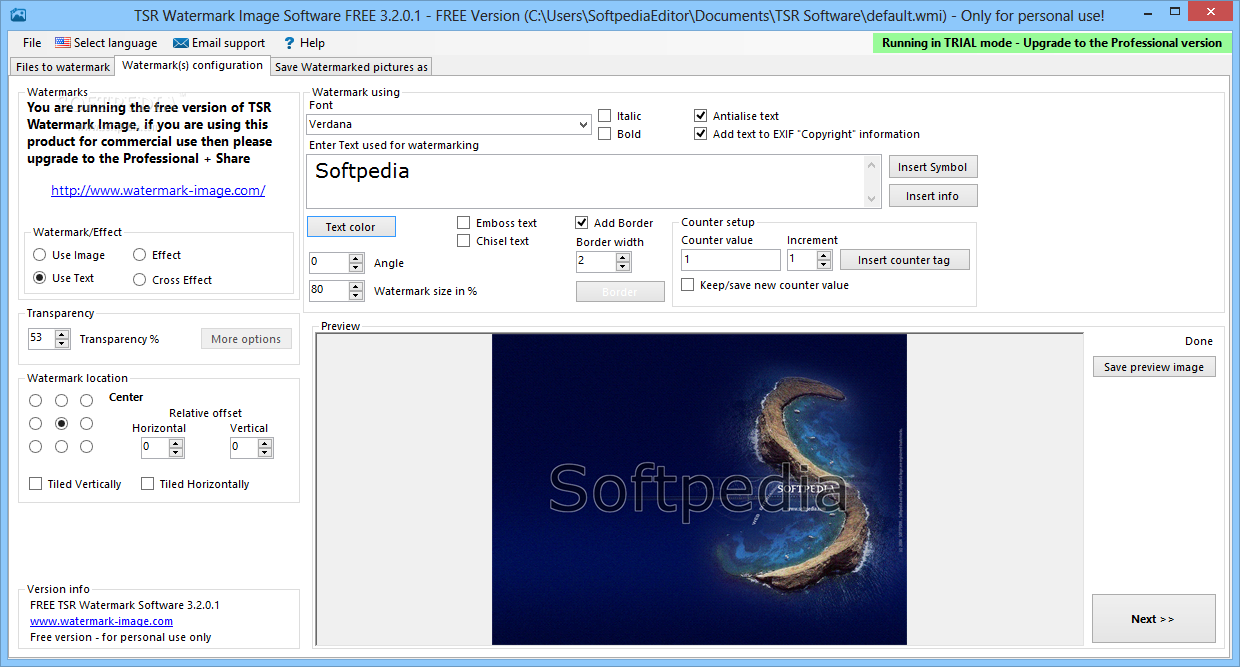Select the top-right watermark location
1240x667 pixels.
tap(86, 400)
